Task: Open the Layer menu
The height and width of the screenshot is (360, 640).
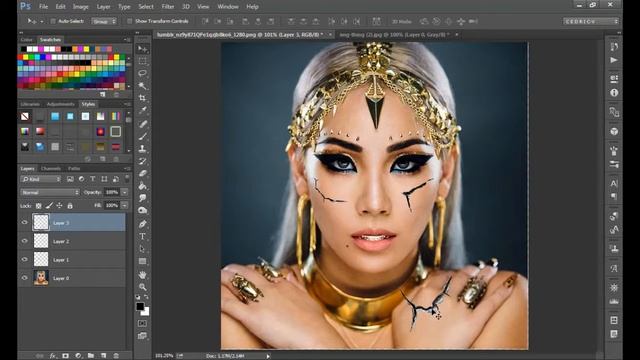Action: tap(103, 7)
